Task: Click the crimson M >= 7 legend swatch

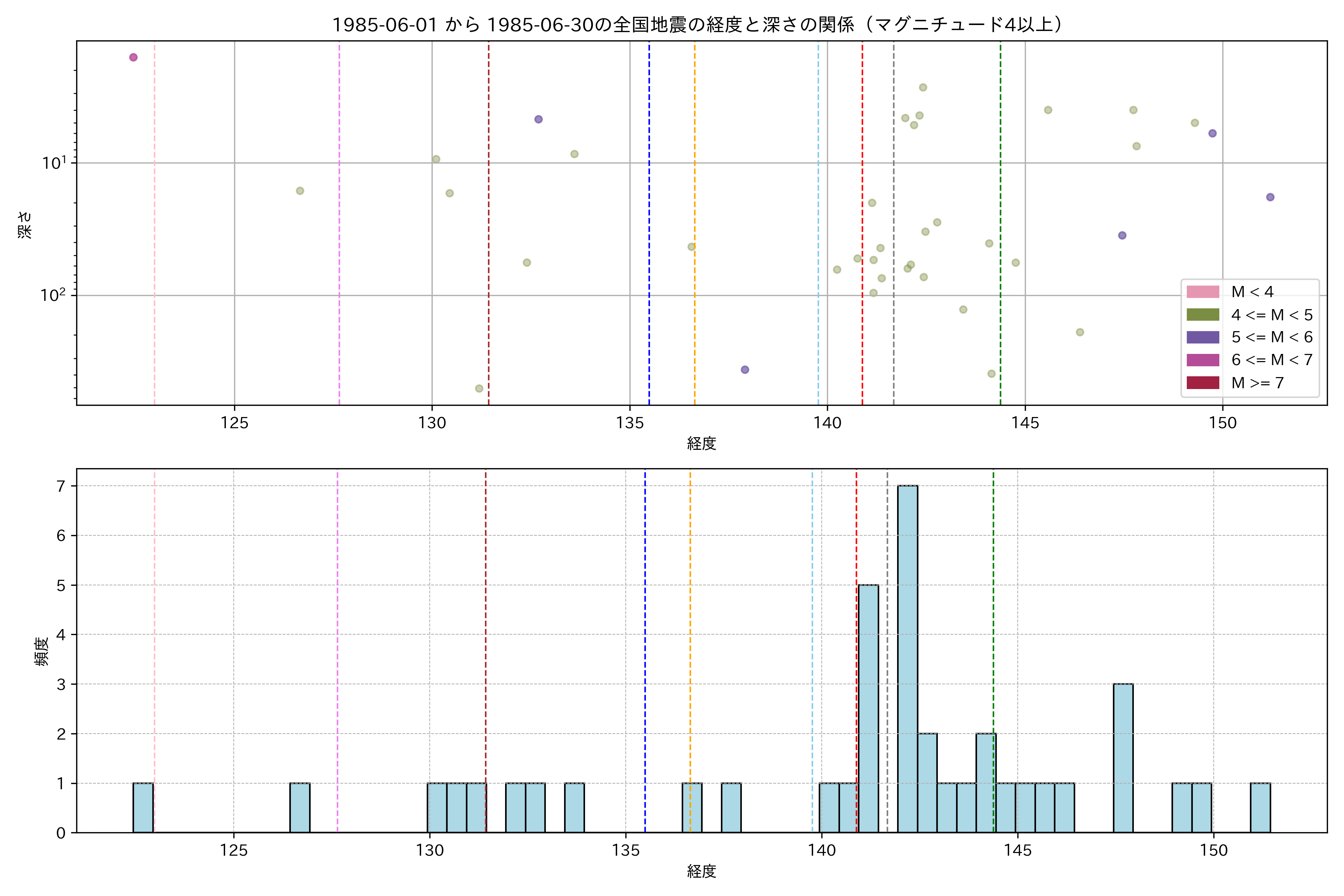Action: click(1202, 383)
